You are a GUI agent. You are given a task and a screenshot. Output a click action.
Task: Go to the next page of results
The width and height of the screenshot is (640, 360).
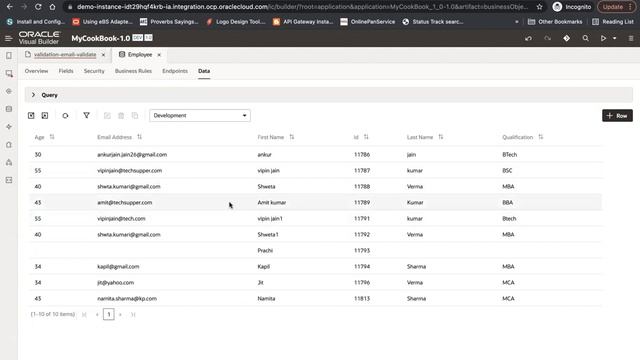click(x=120, y=314)
